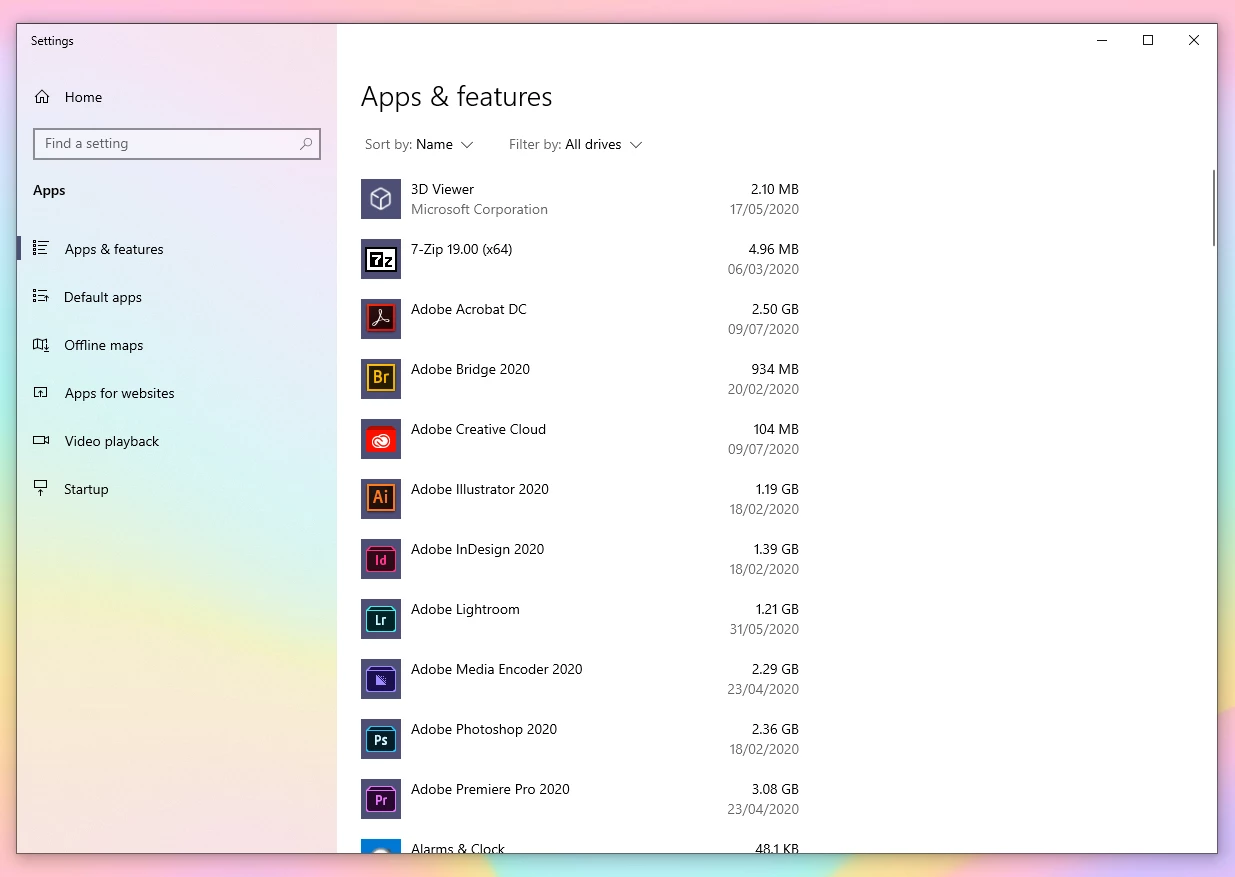Maximize the Settings window

click(x=1148, y=40)
